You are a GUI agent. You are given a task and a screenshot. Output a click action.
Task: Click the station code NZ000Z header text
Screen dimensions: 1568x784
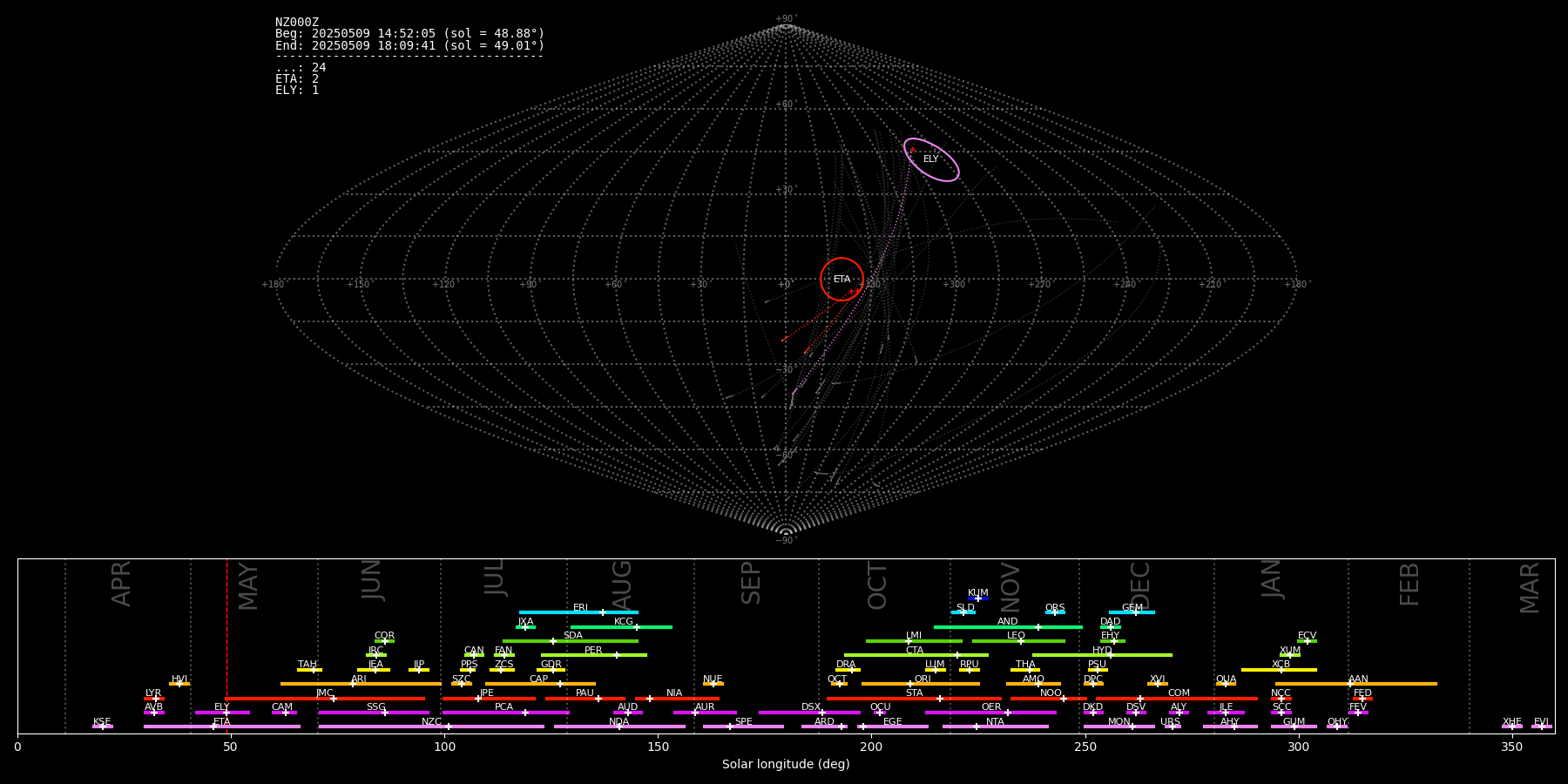297,23
